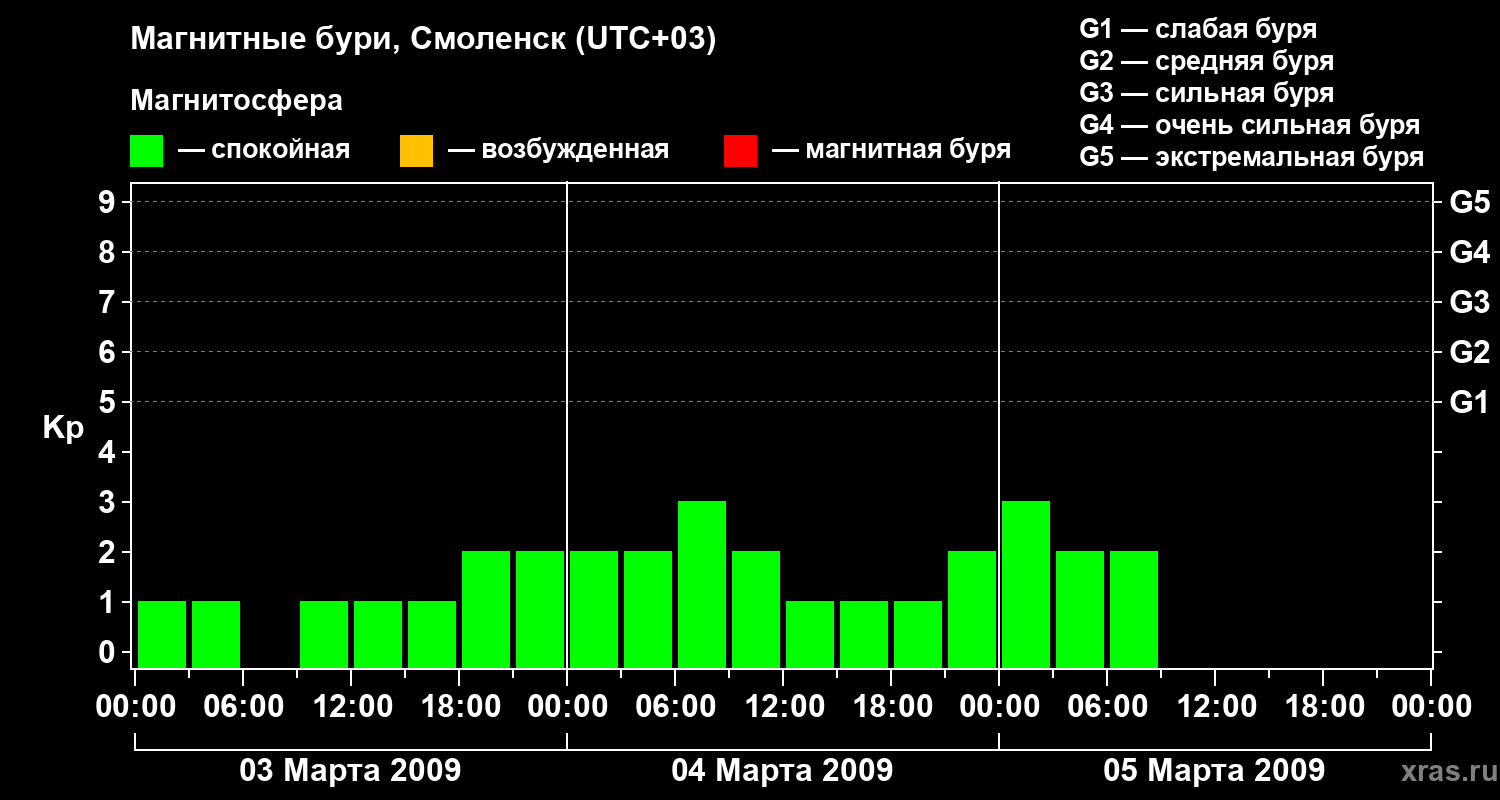Click the 18:00 Kp 2 bar on 03 Марта
Viewport: 1500px width, 800px height.
(486, 609)
